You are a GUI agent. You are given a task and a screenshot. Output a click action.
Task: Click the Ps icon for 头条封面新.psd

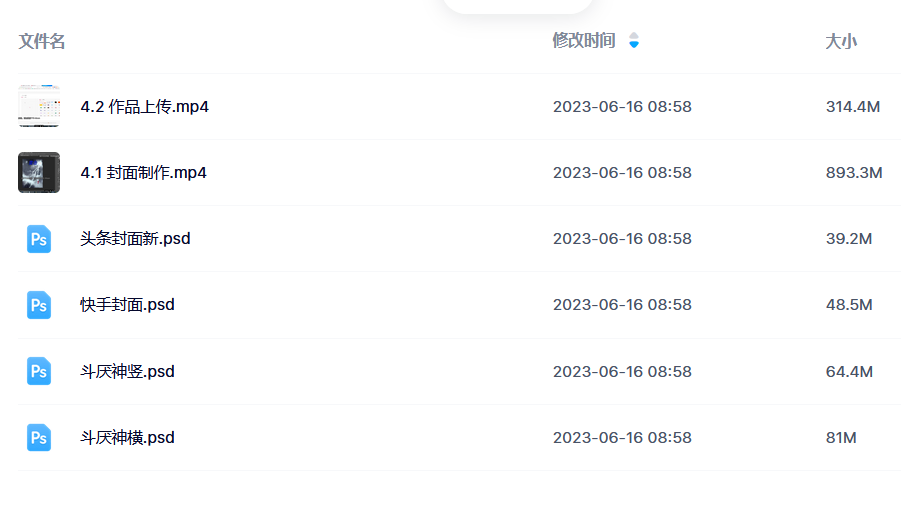coord(39,239)
